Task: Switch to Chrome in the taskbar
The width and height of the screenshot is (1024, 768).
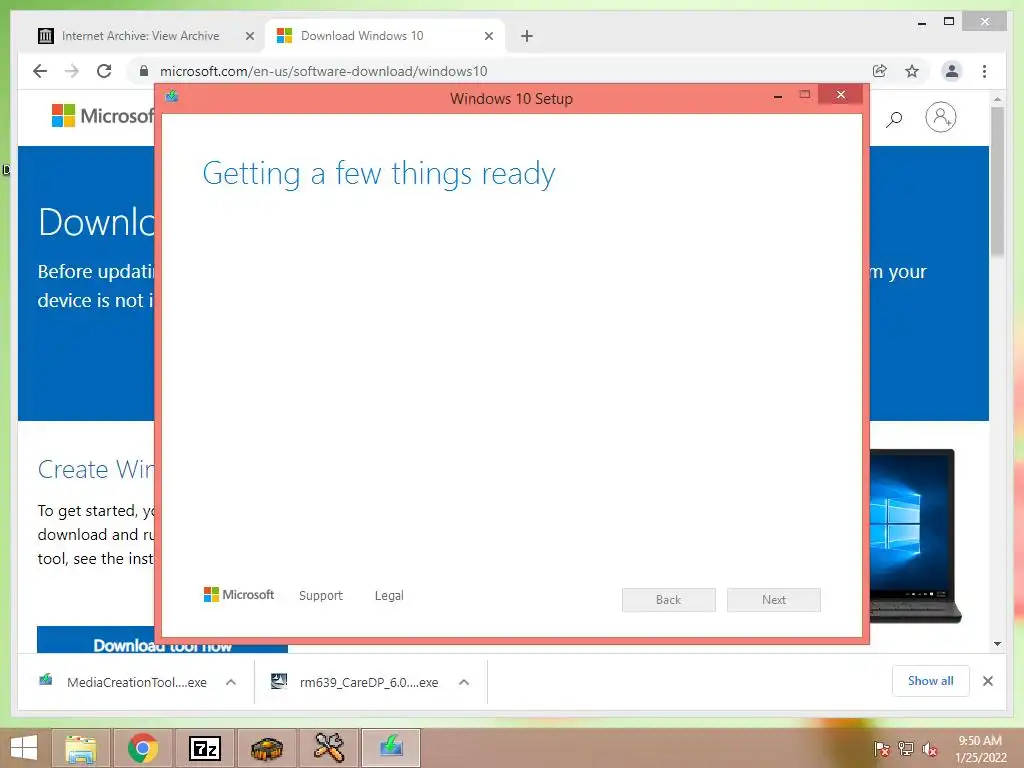Action: (142, 748)
